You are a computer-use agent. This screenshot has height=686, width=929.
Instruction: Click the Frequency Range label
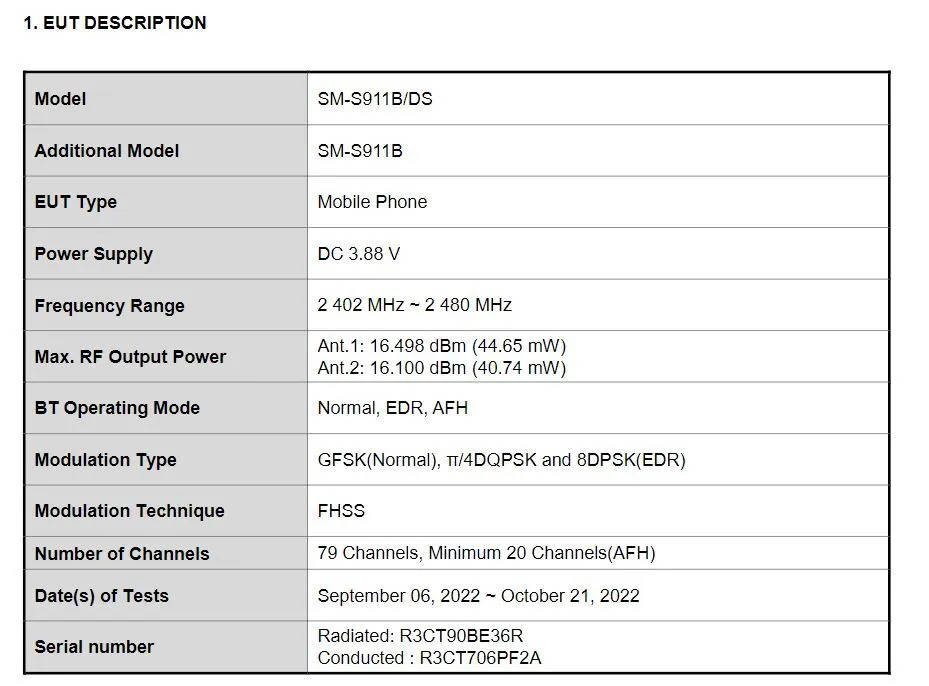coord(110,306)
